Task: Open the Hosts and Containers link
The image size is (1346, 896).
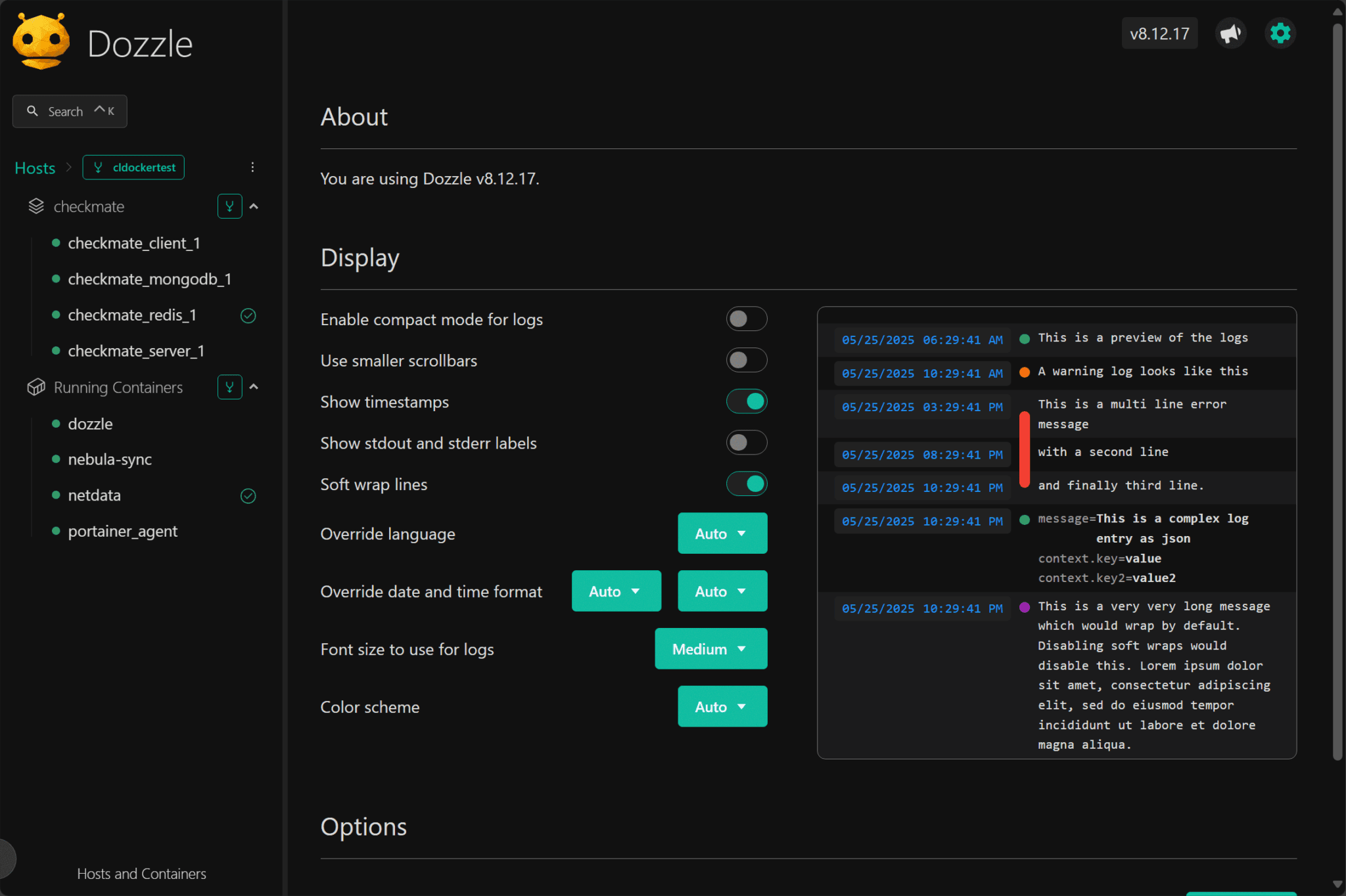Action: point(141,873)
